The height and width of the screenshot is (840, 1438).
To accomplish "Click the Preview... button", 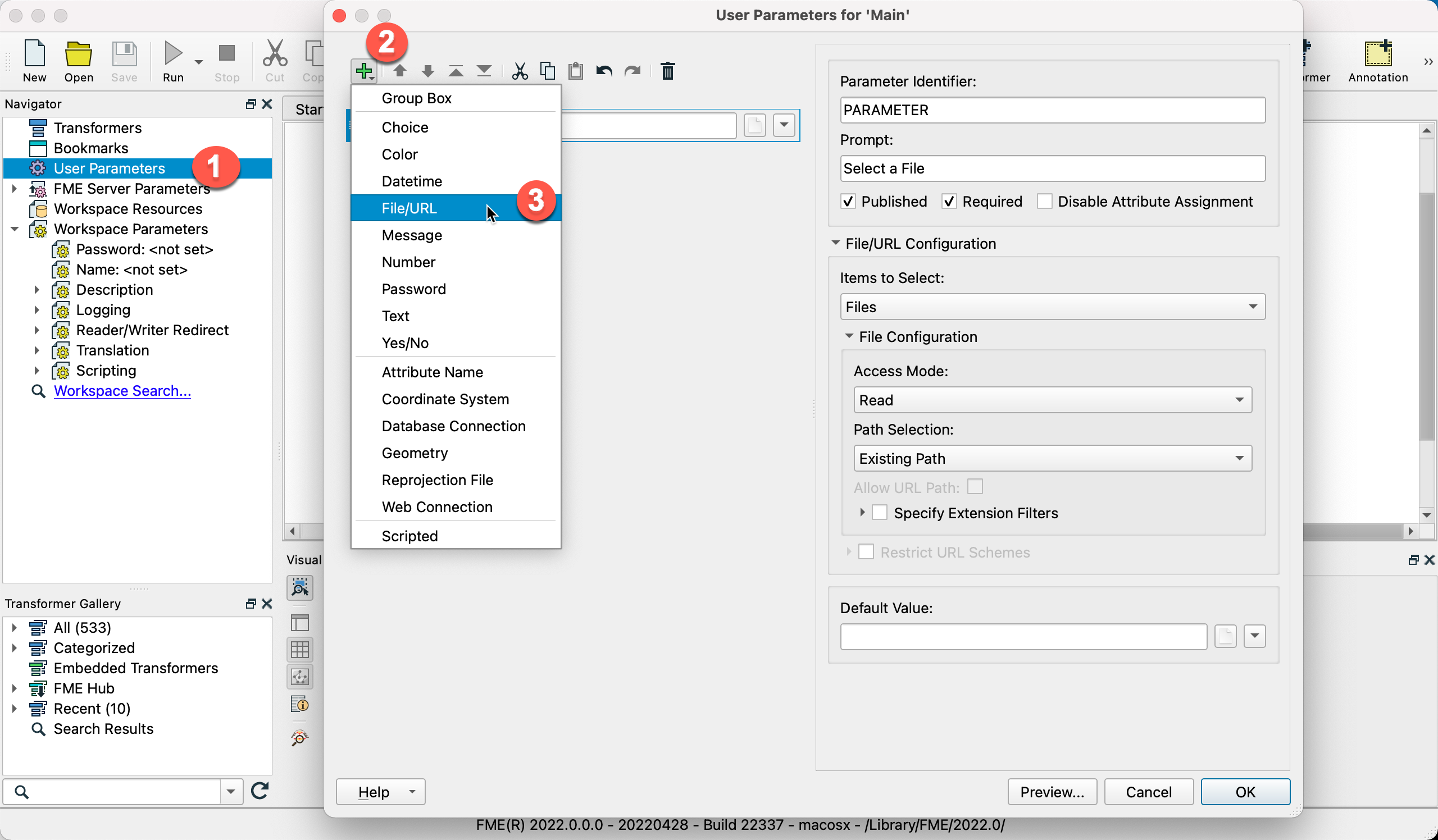I will tap(1051, 792).
